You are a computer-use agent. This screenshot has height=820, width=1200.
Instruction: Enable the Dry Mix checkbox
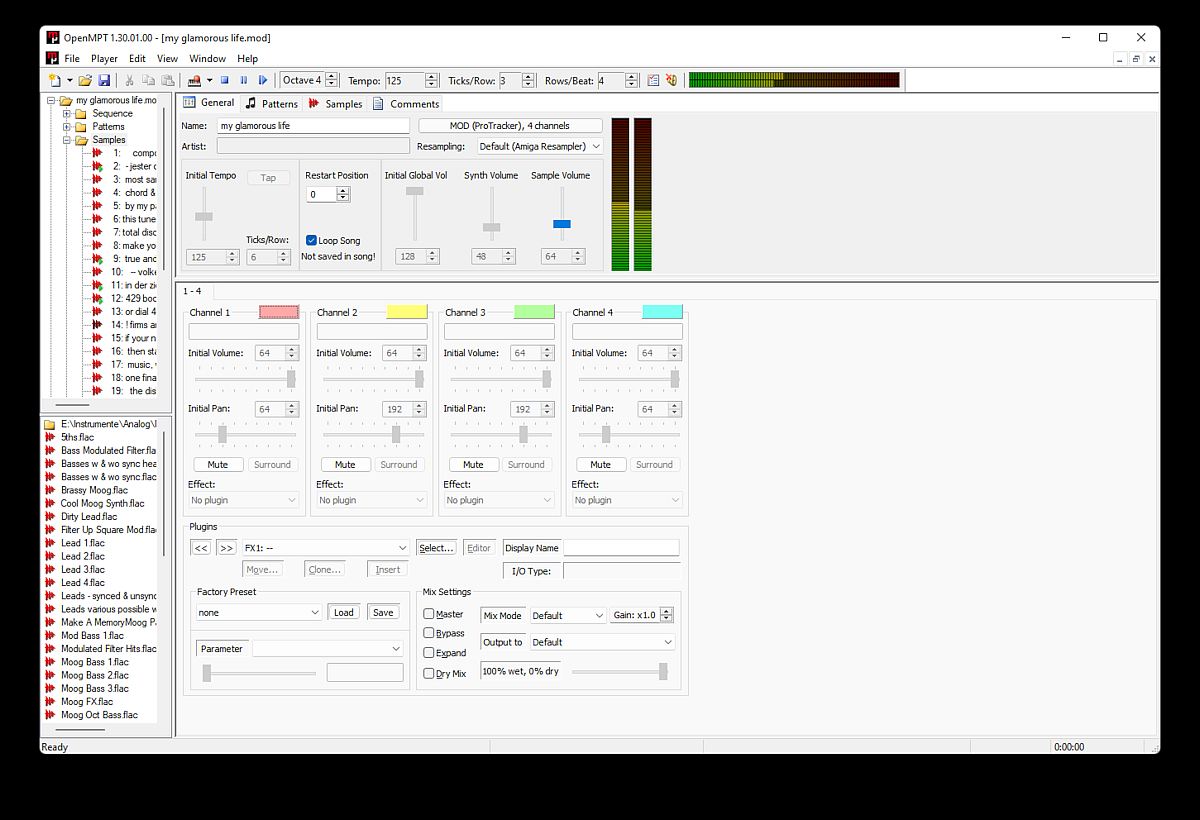(429, 673)
